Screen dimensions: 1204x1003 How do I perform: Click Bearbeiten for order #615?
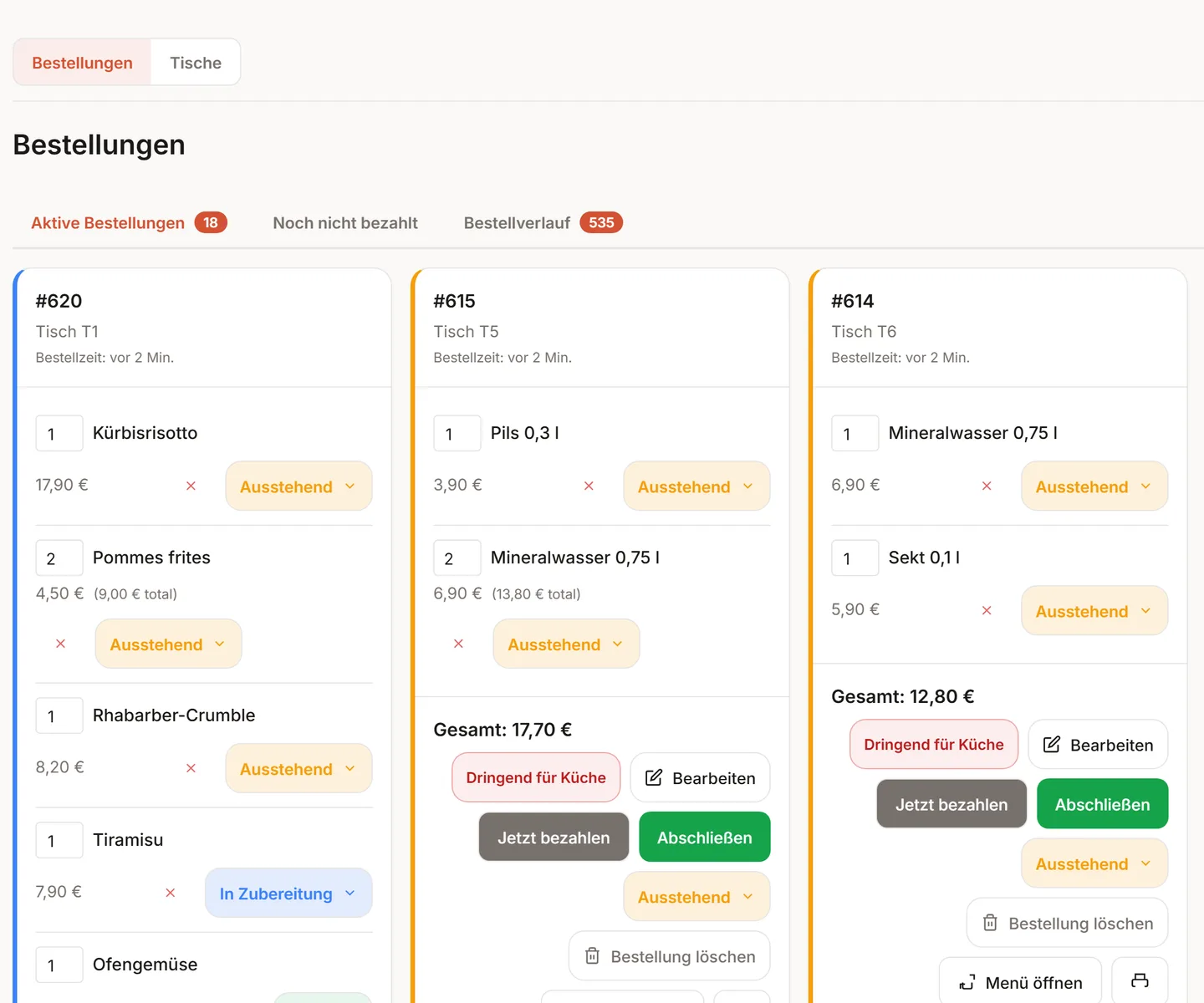[x=700, y=777]
